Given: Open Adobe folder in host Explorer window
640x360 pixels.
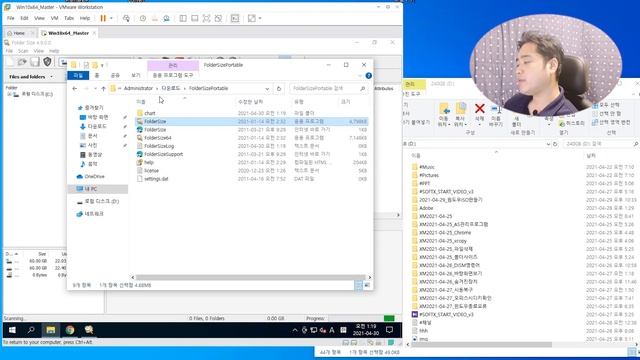Looking at the screenshot, I should point(426,208).
